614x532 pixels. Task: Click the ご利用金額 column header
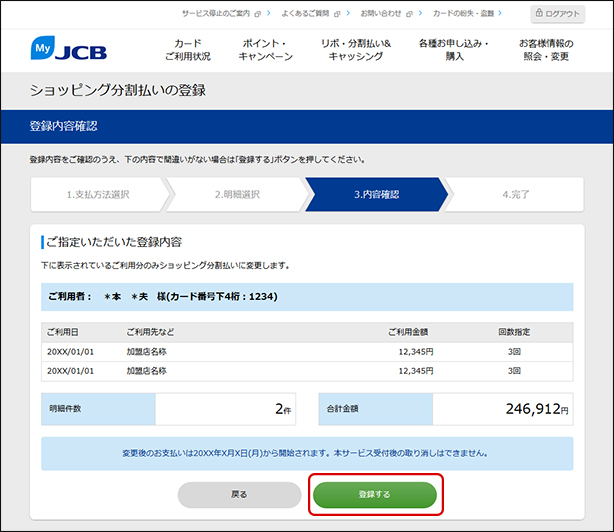(x=408, y=332)
